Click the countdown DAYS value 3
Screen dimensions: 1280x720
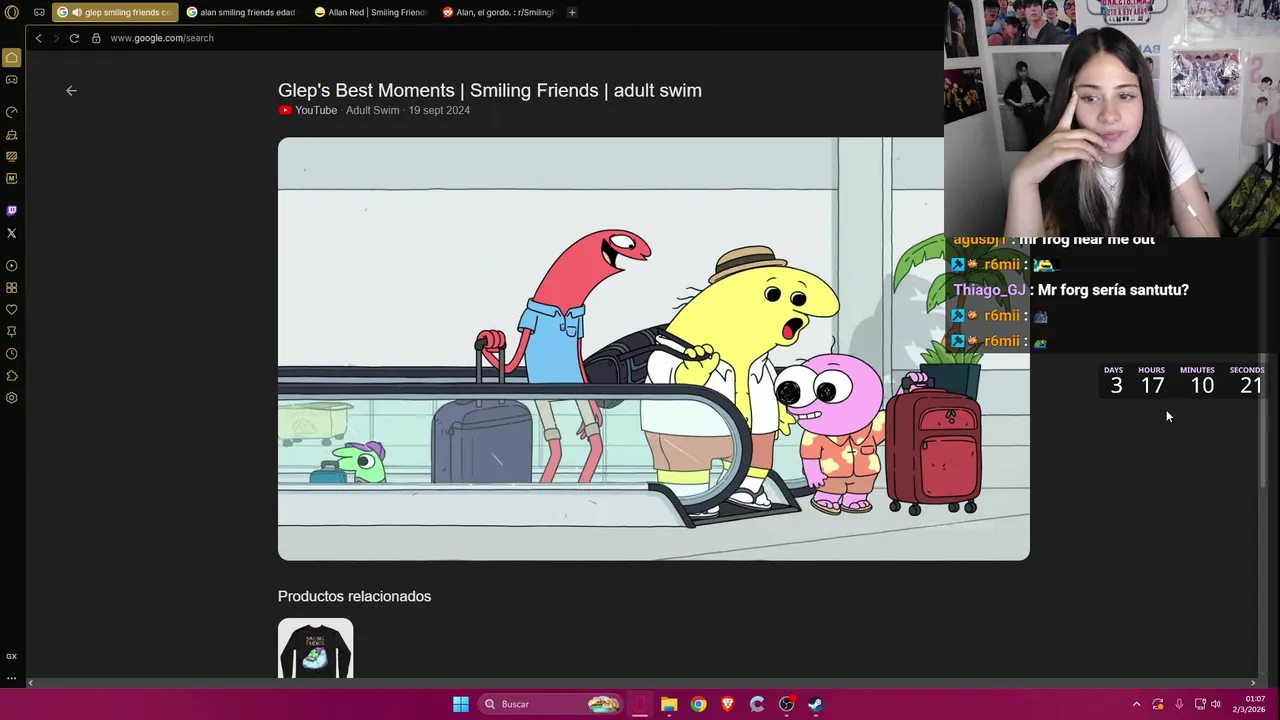tap(1116, 385)
